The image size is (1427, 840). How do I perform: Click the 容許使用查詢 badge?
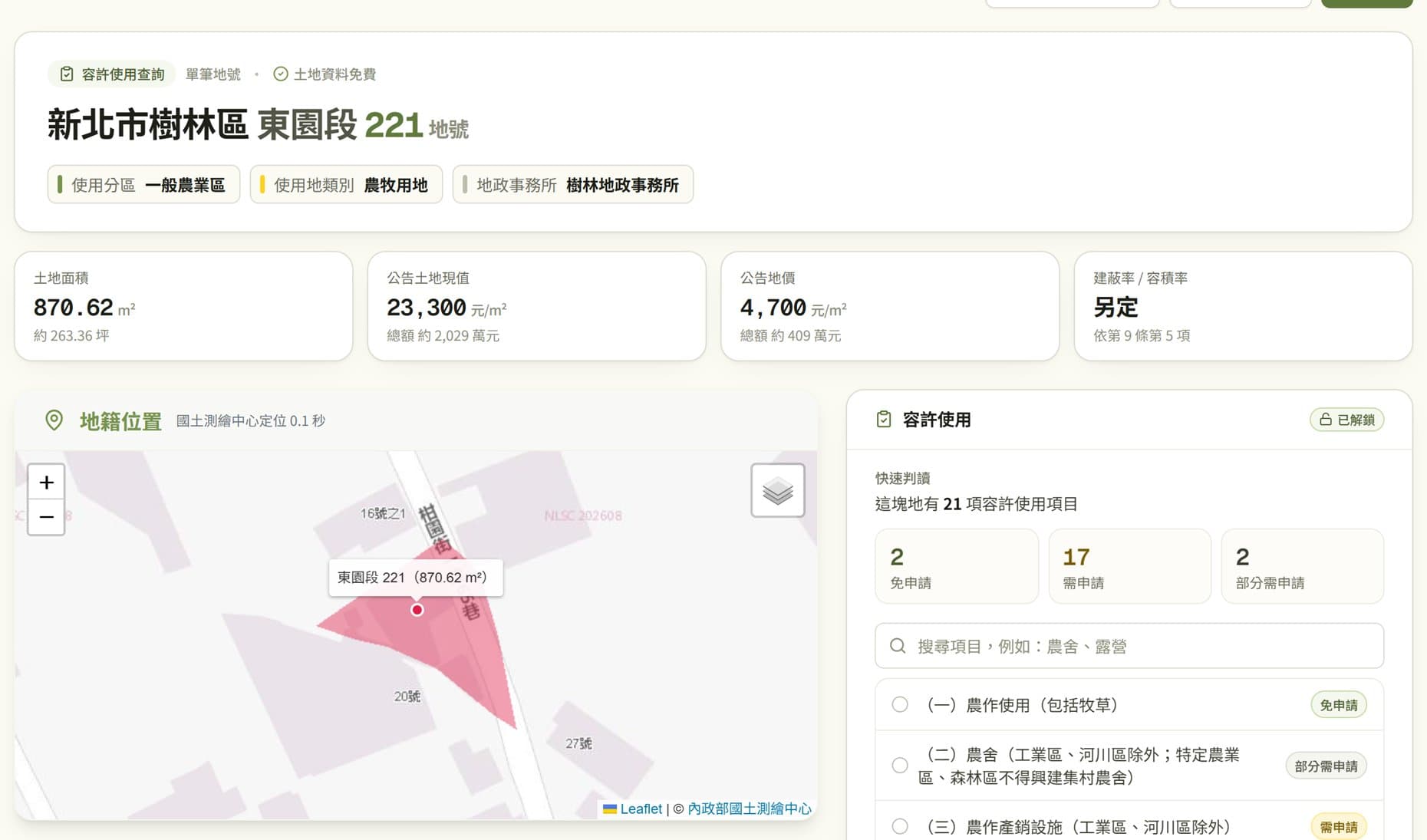click(112, 74)
